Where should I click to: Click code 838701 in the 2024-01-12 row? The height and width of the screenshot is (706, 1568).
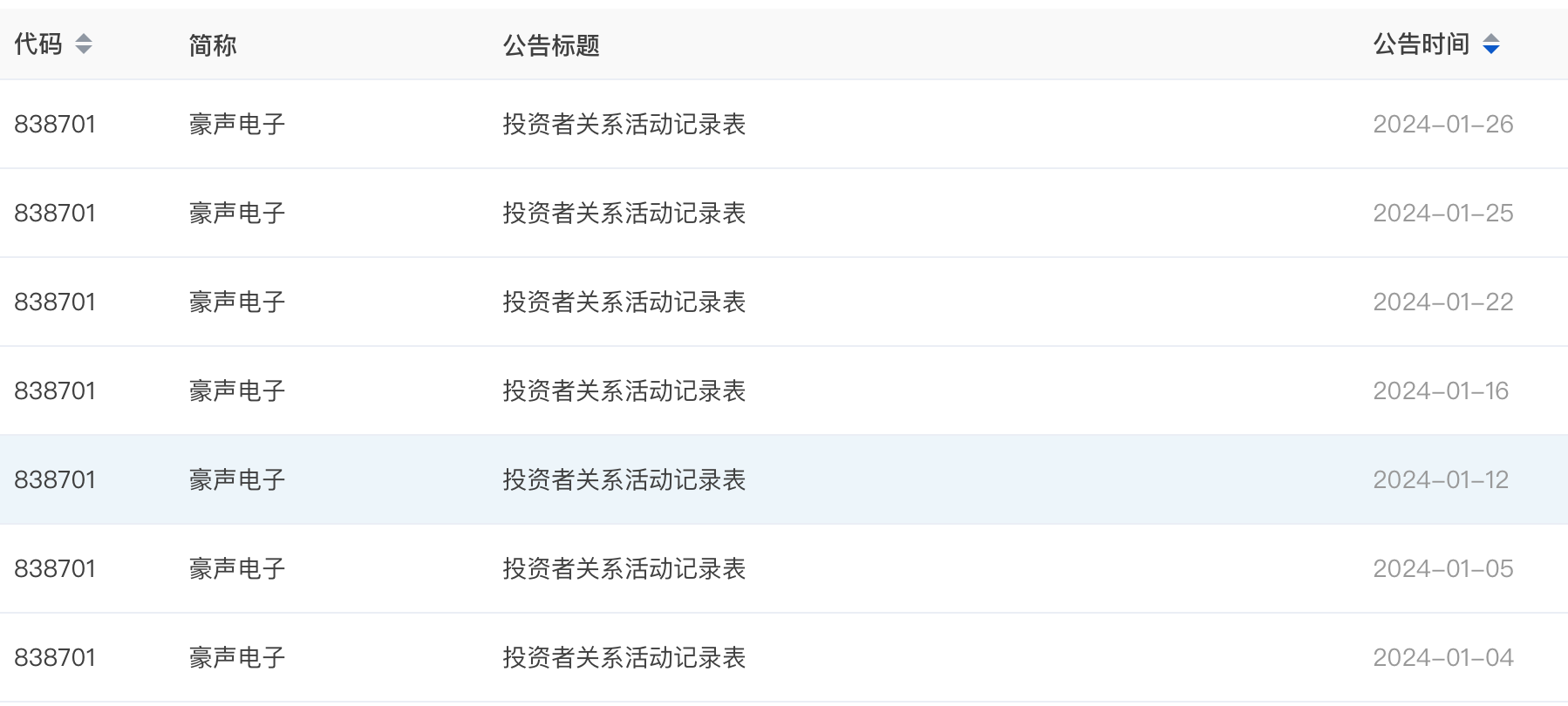55,480
